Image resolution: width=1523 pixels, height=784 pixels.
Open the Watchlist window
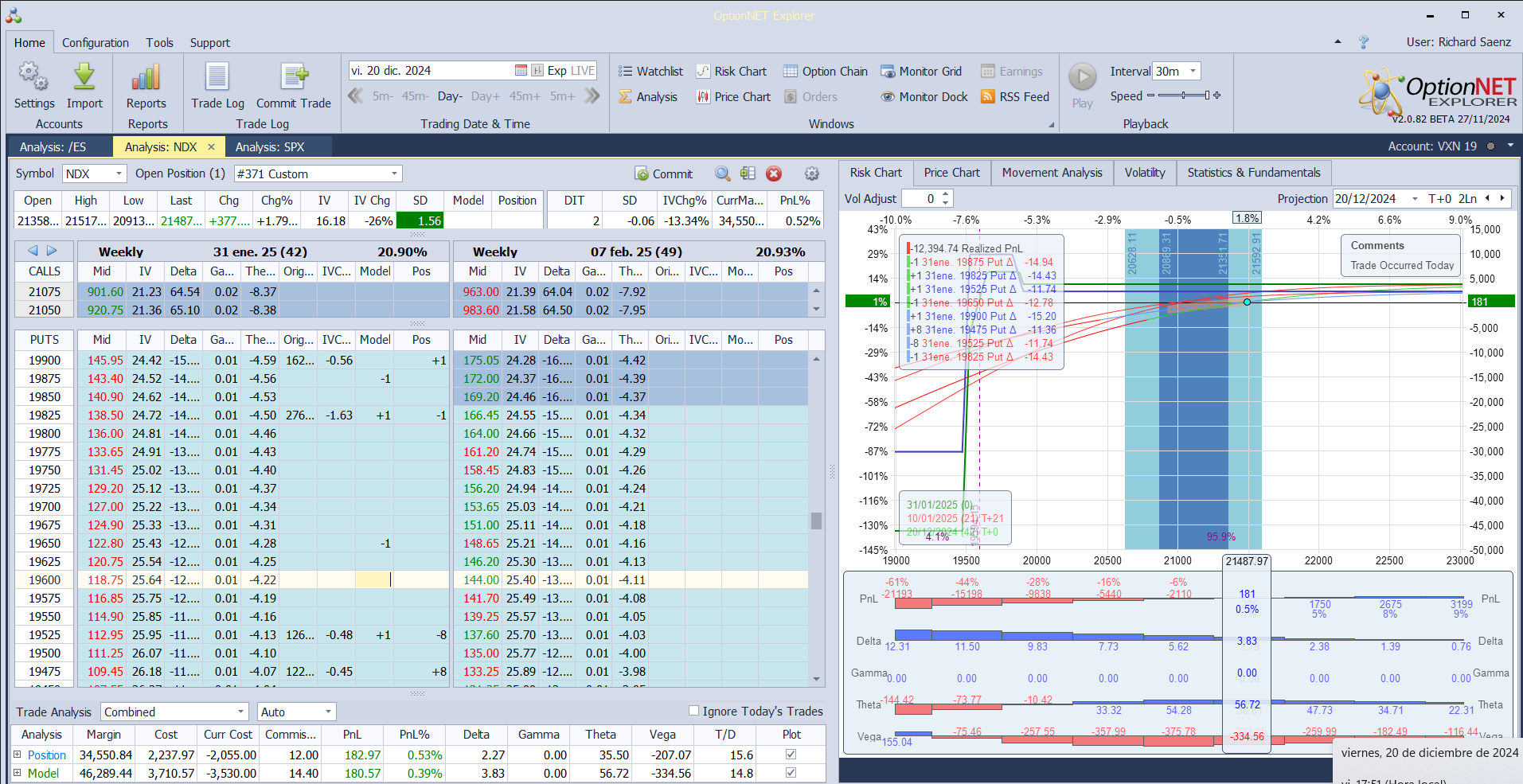tap(650, 71)
